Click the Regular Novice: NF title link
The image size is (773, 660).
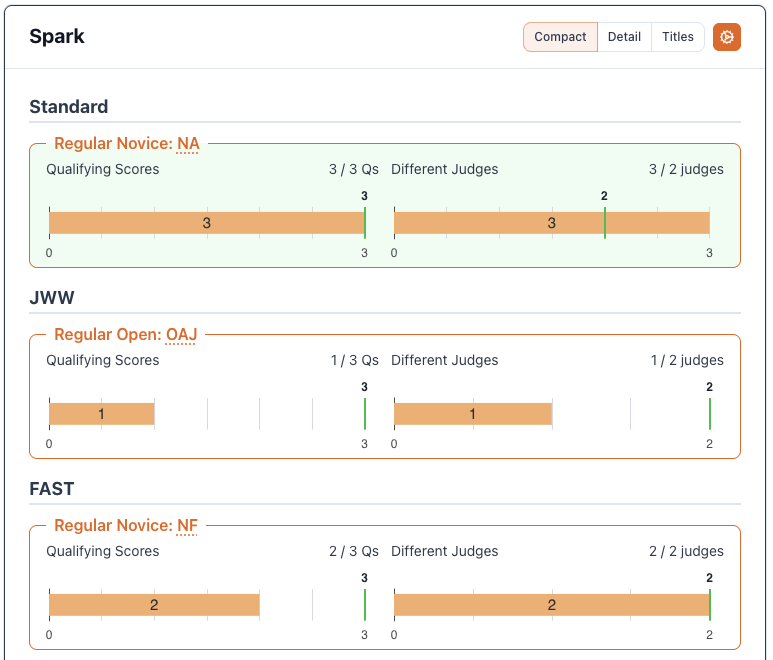point(126,525)
